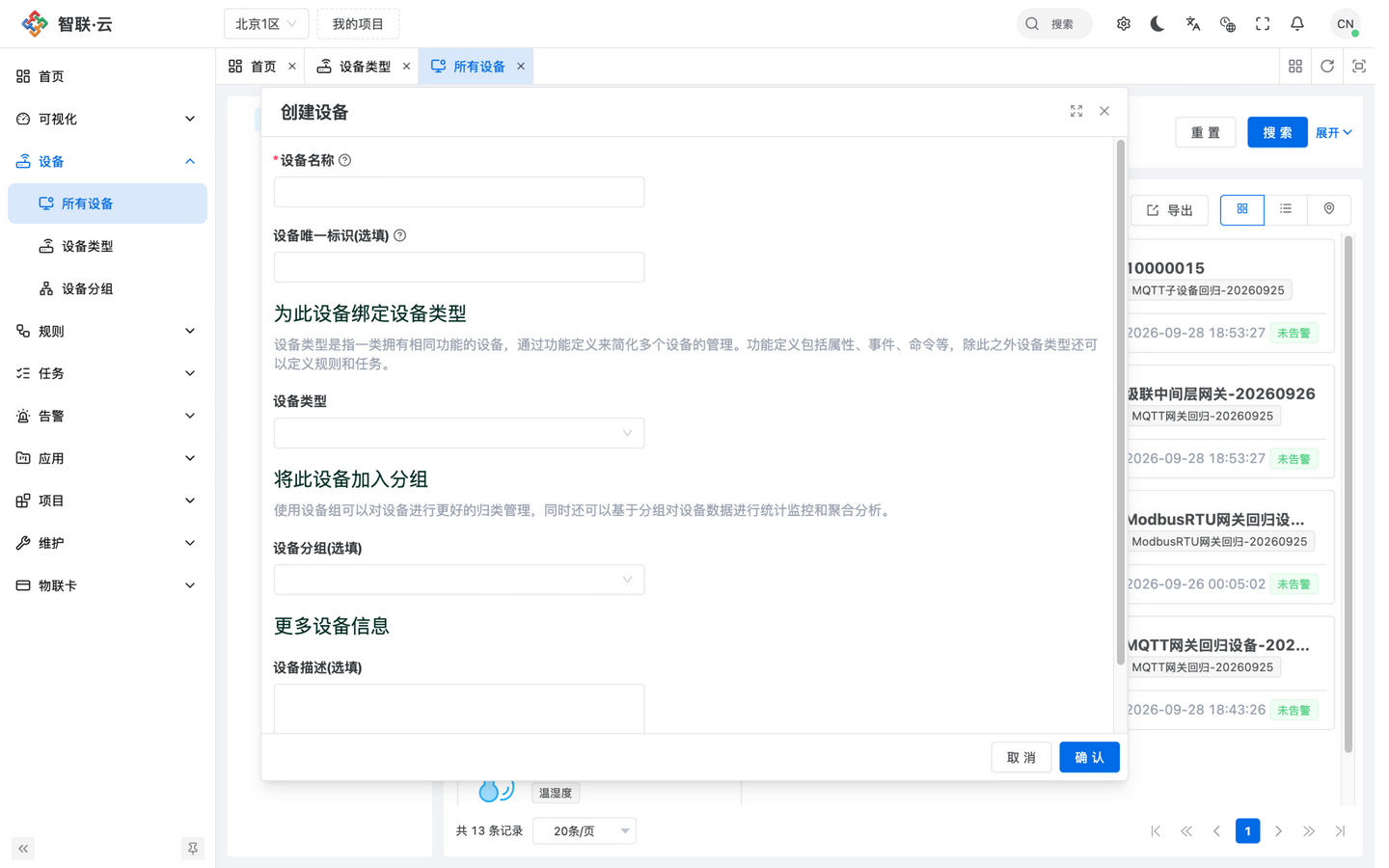Click the 我的项目 button
This screenshot has width=1389, height=868.
coord(358,24)
